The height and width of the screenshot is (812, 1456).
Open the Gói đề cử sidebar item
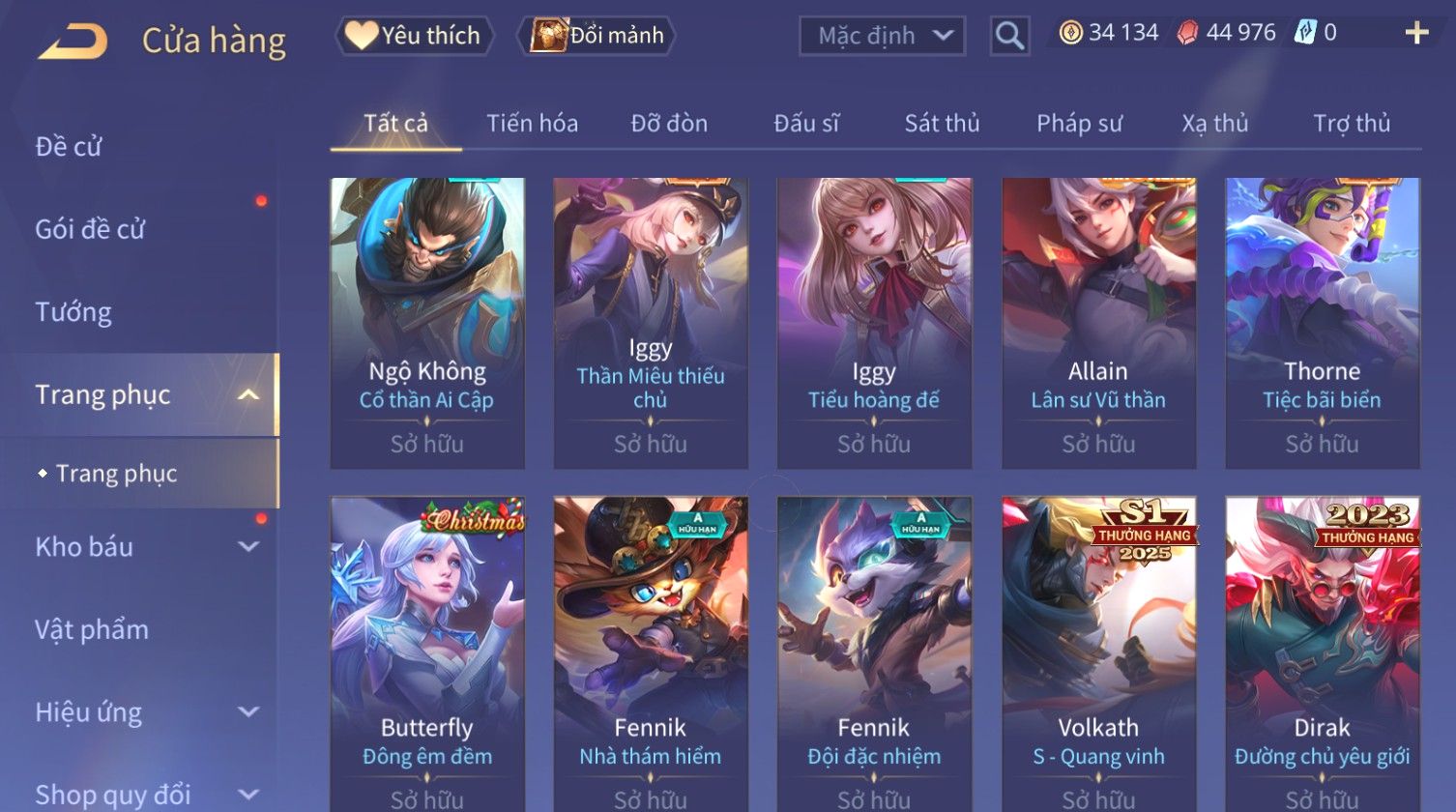click(90, 229)
